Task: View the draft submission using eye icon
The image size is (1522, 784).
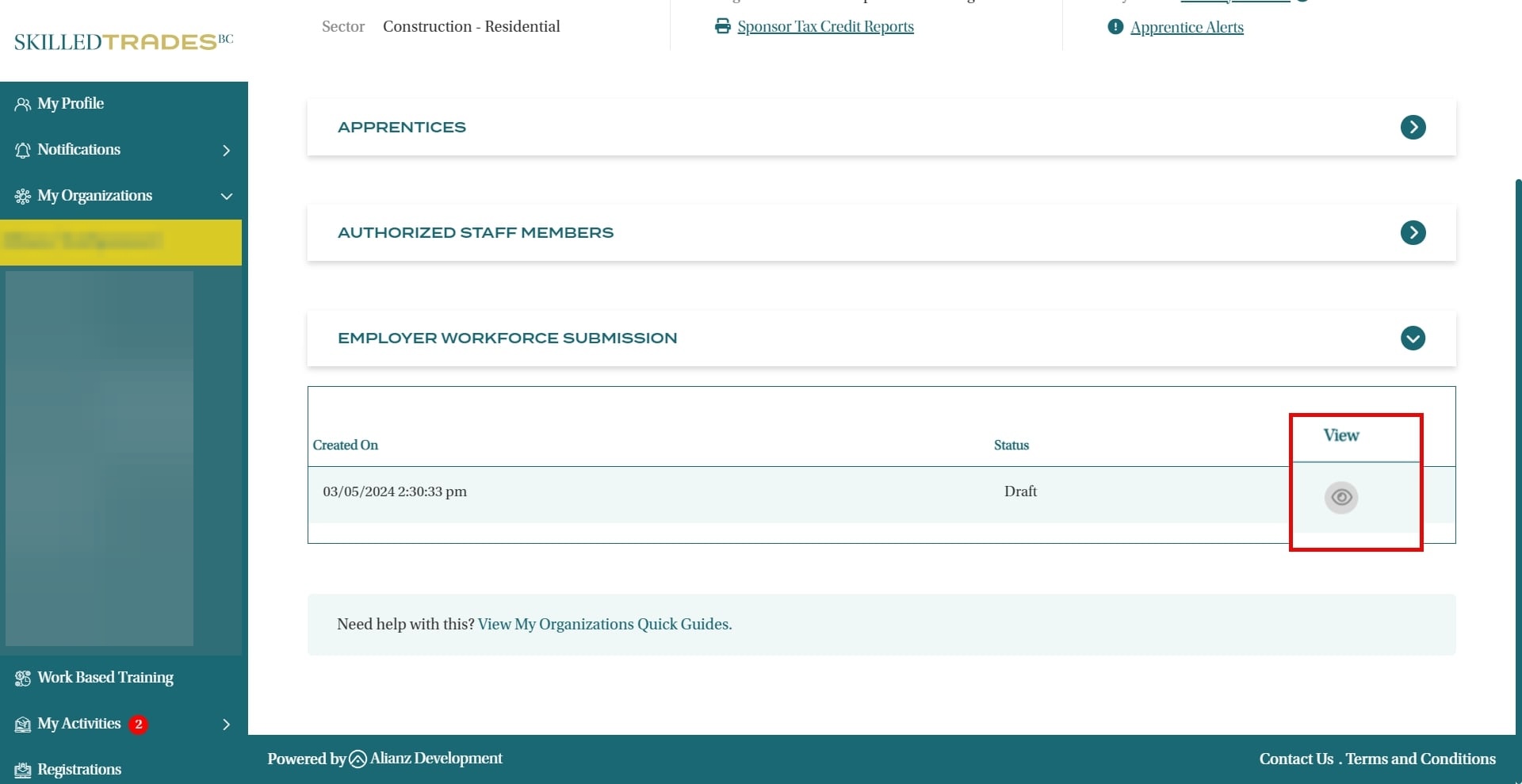Action: pos(1340,497)
